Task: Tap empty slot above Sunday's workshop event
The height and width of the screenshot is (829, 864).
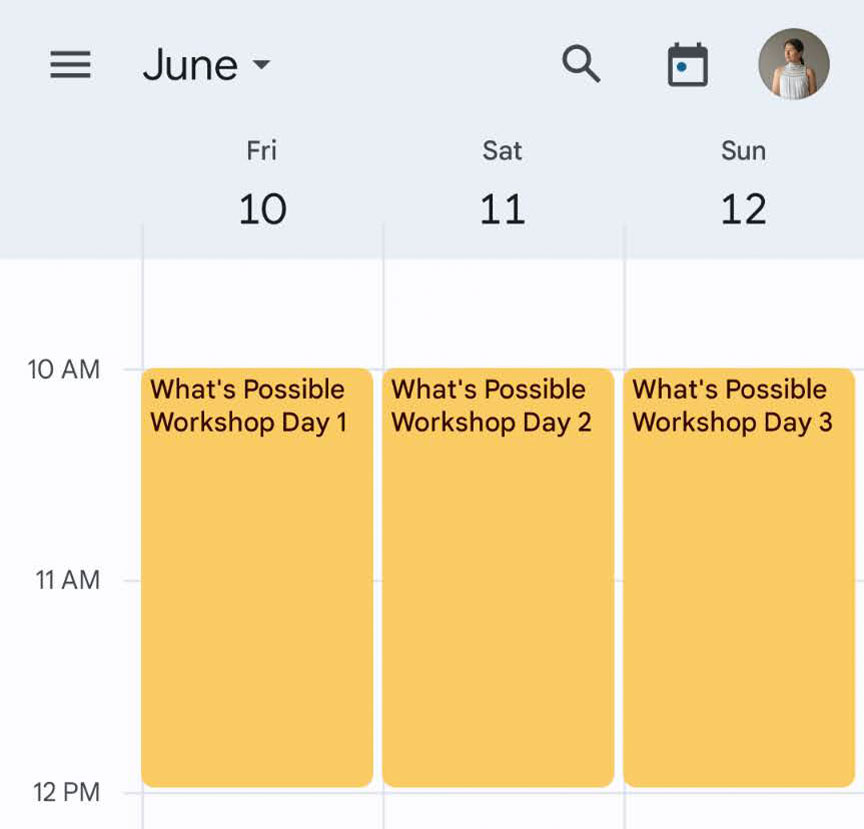Action: pyautogui.click(x=744, y=313)
